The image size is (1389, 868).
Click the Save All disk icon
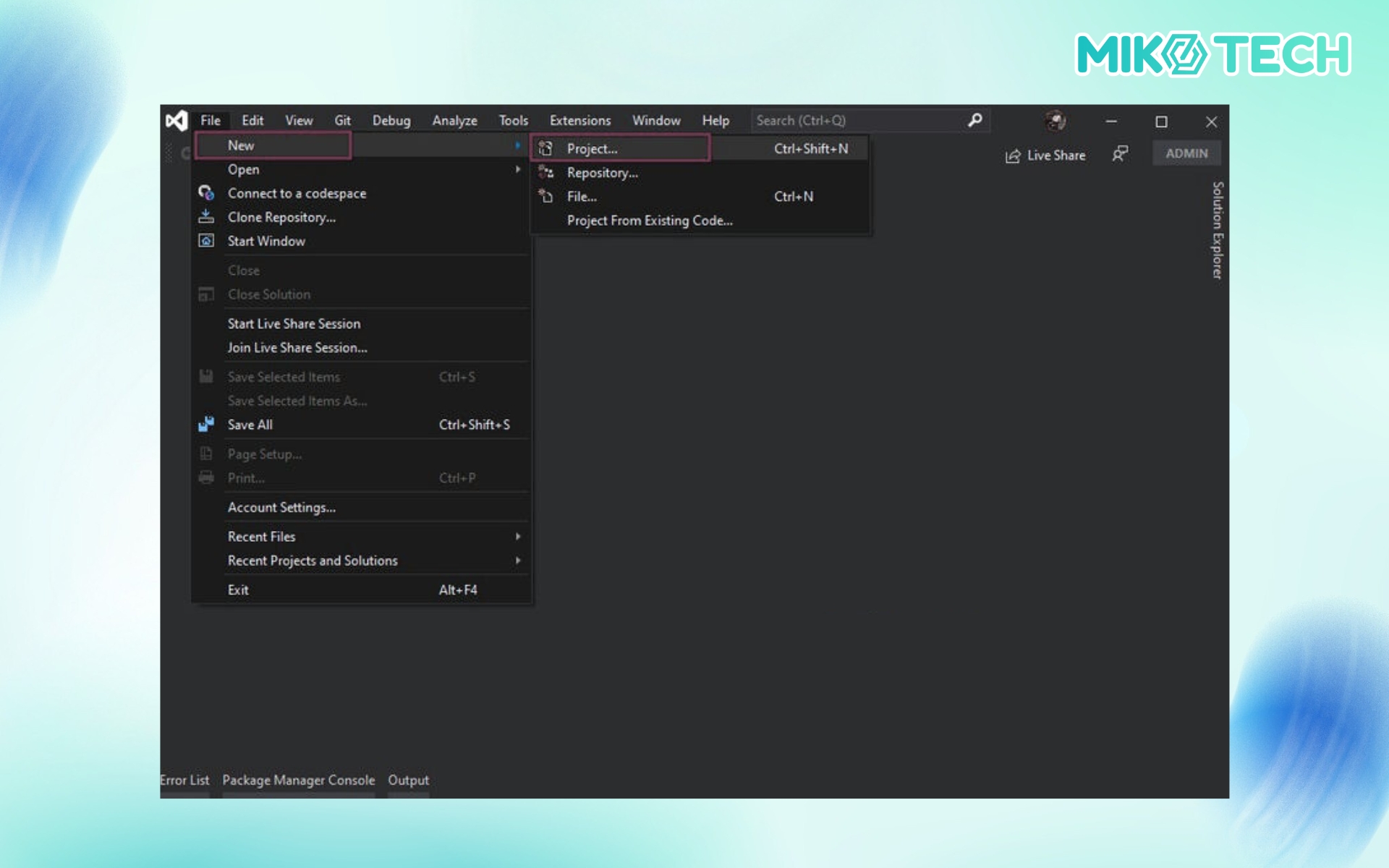206,425
